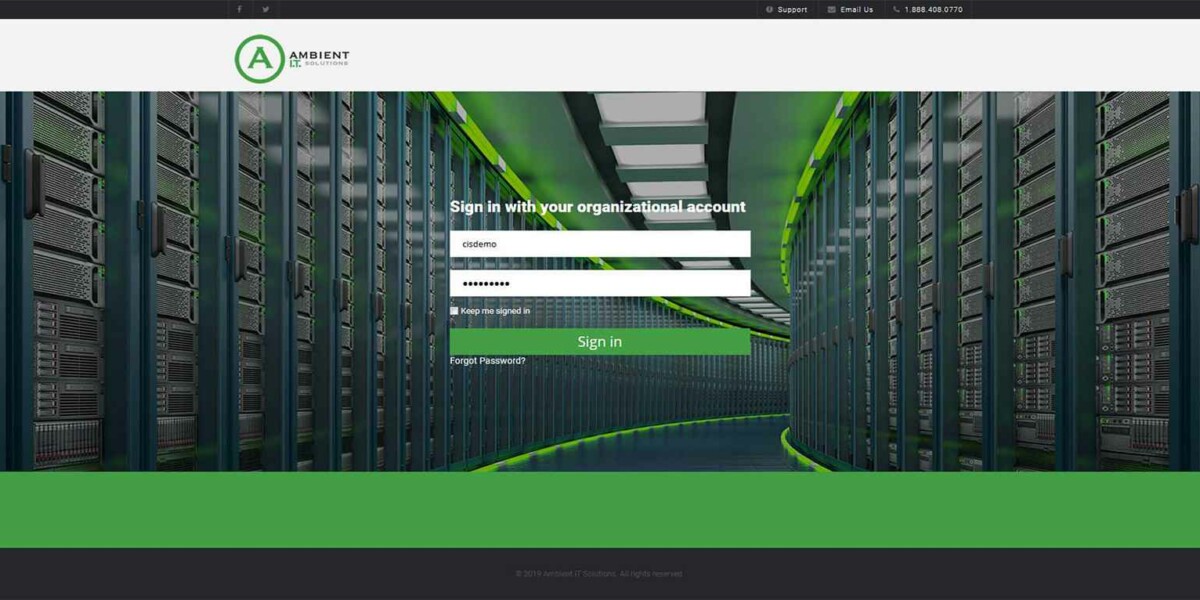Click the Sign in with organizational account heading
The height and width of the screenshot is (600, 1200).
pos(599,206)
